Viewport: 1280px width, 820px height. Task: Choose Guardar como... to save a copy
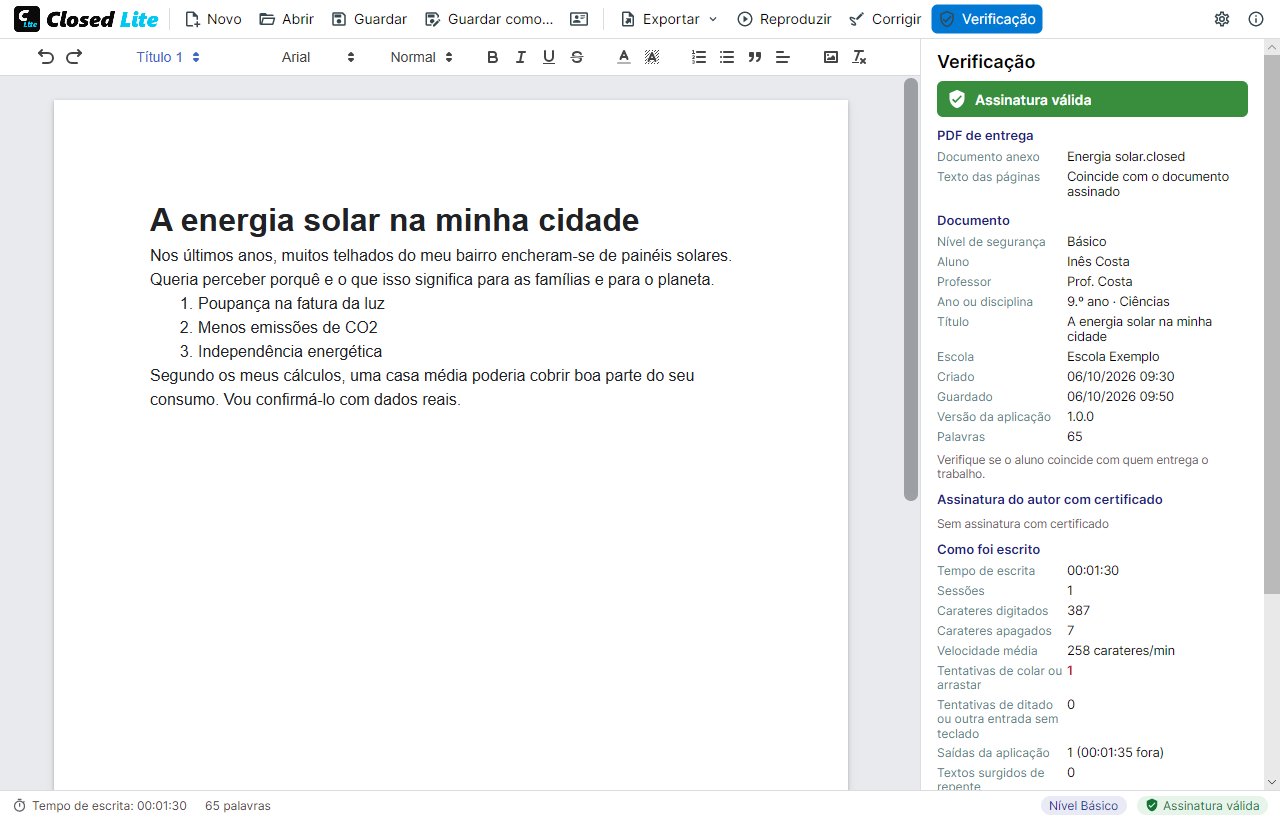click(489, 19)
